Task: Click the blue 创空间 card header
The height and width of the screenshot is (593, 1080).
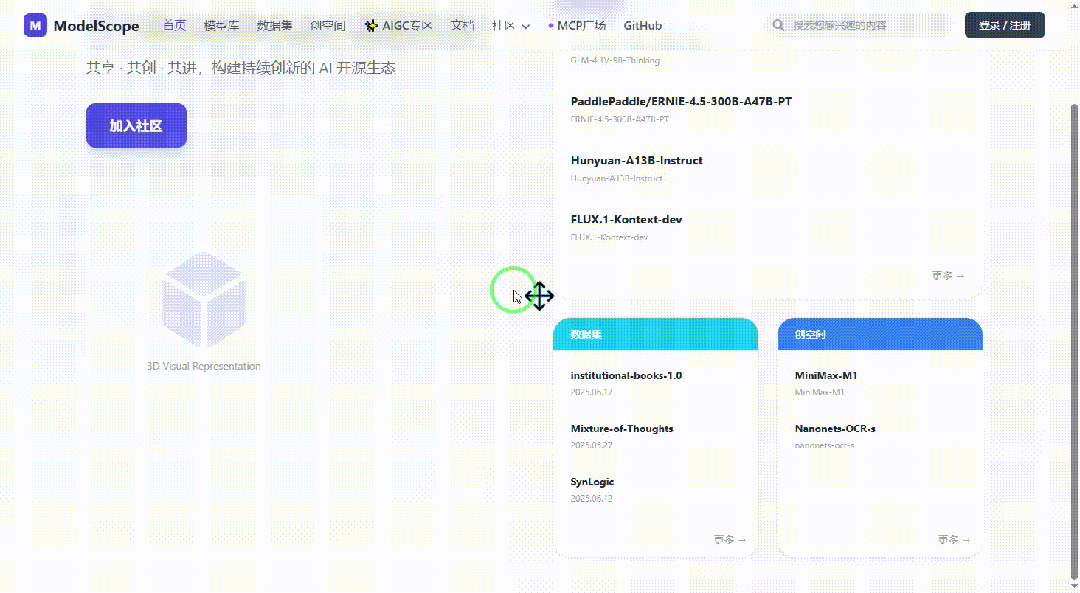Action: coord(880,334)
